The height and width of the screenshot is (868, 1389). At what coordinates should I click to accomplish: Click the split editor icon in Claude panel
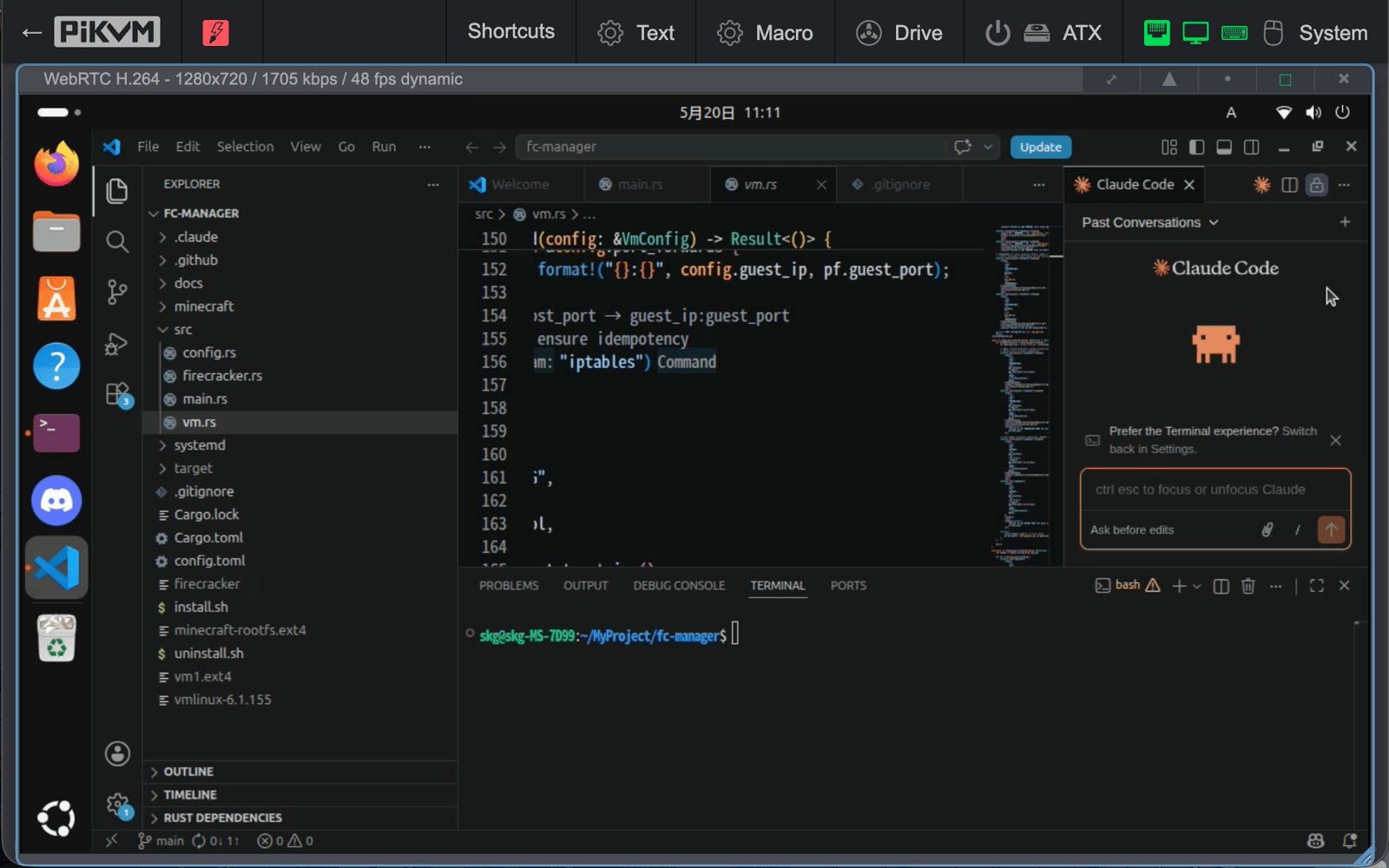click(x=1290, y=185)
